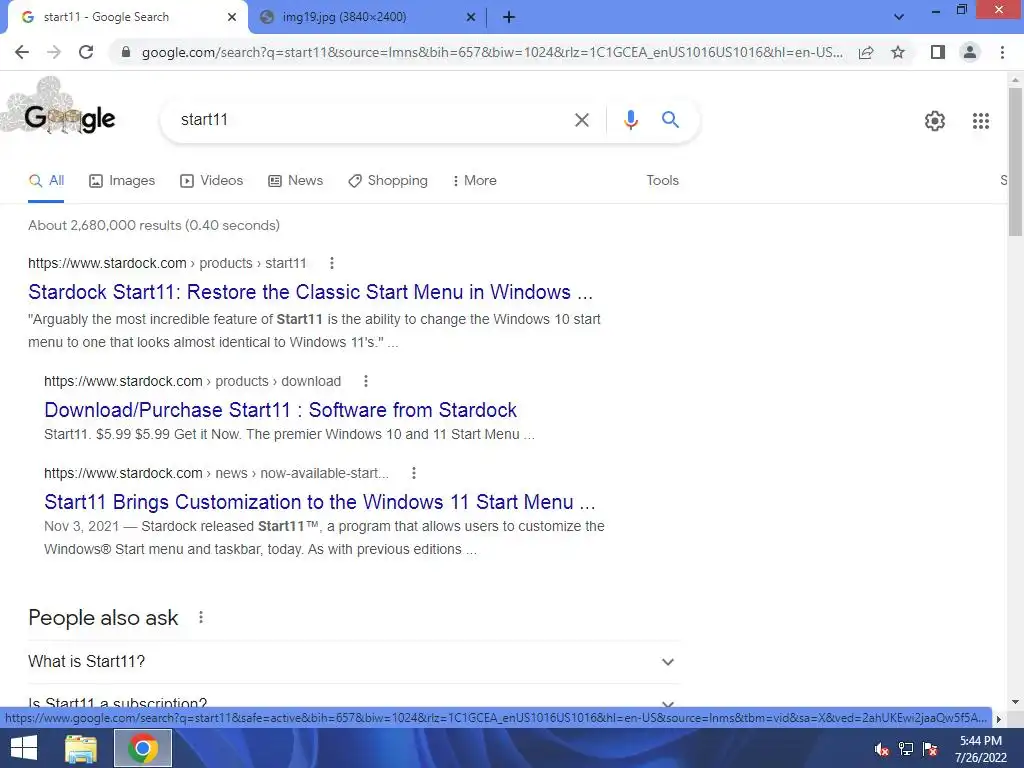
Task: Clear the search box with the X icon
Action: [582, 120]
